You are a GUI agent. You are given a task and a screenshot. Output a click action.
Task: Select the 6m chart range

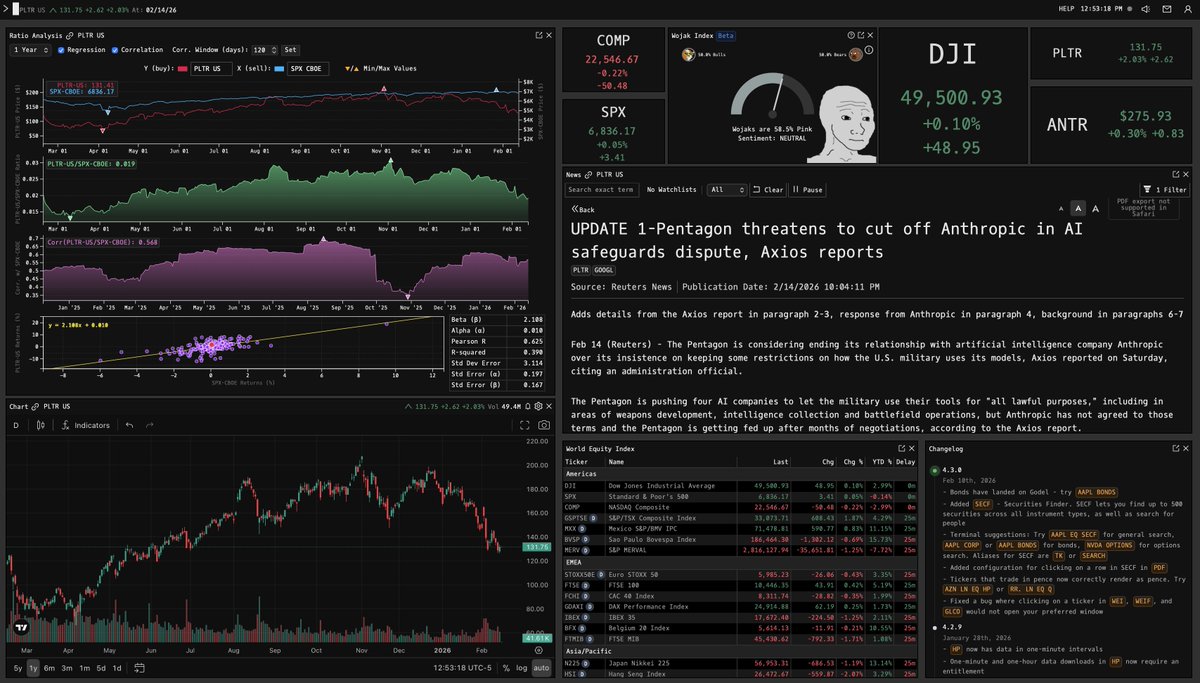(50, 668)
